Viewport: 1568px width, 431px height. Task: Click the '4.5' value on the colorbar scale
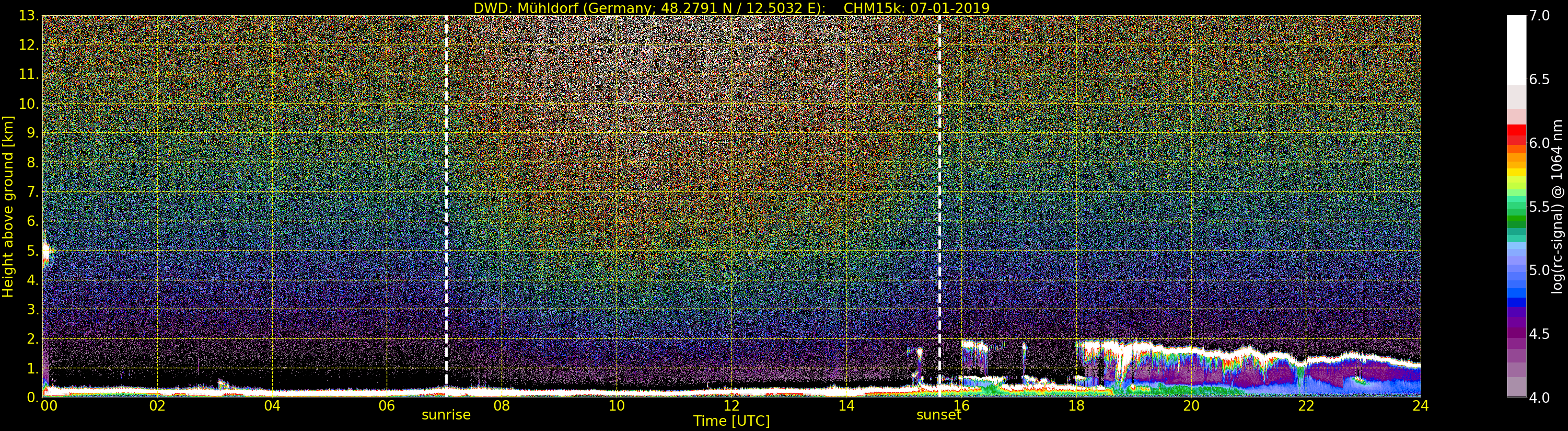point(1539,334)
